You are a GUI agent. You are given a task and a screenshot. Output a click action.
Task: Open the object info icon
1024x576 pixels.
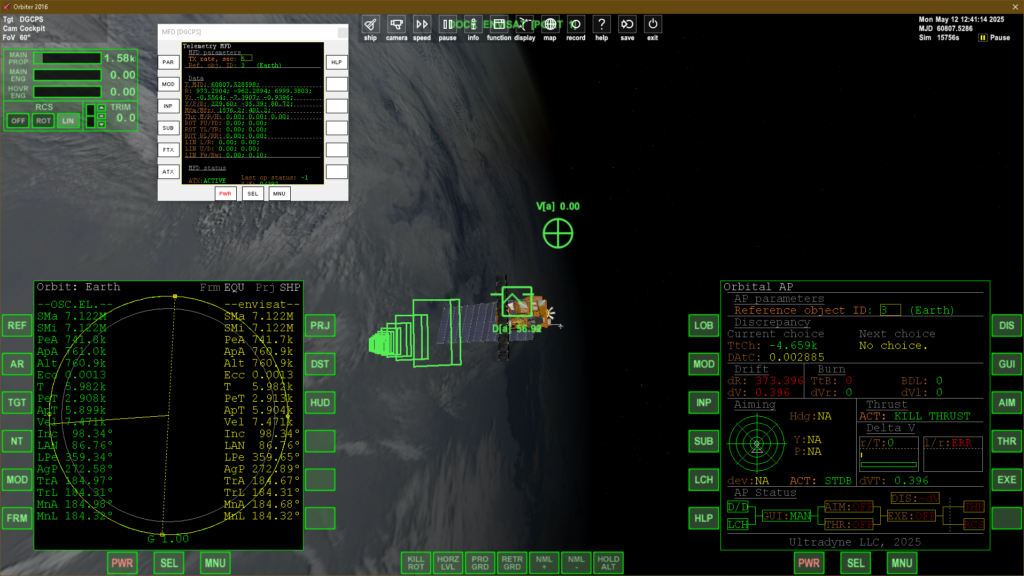[473, 25]
